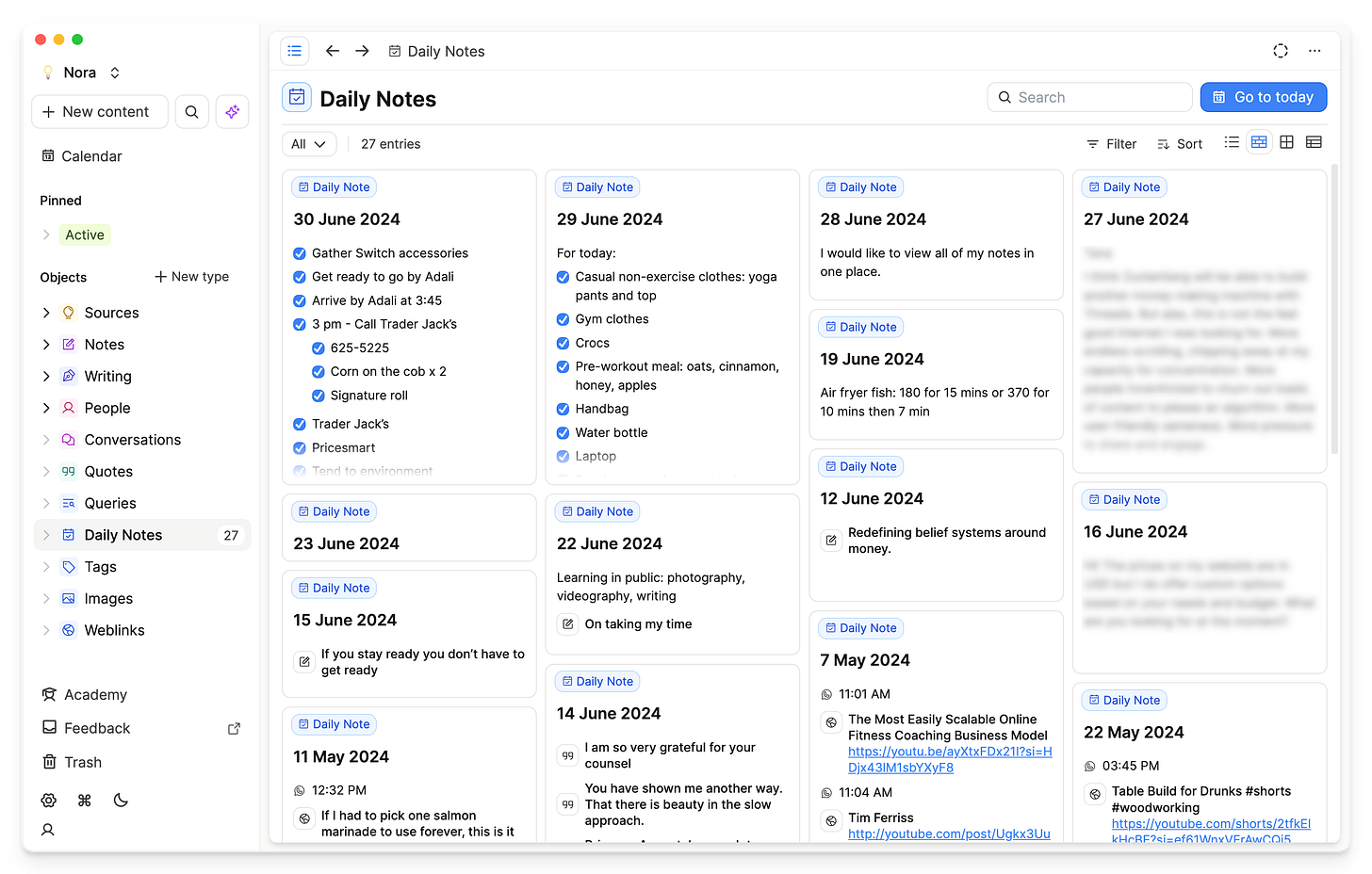Uncheck the 'Water bottle' checkbox
1372x874 pixels.
click(x=563, y=433)
